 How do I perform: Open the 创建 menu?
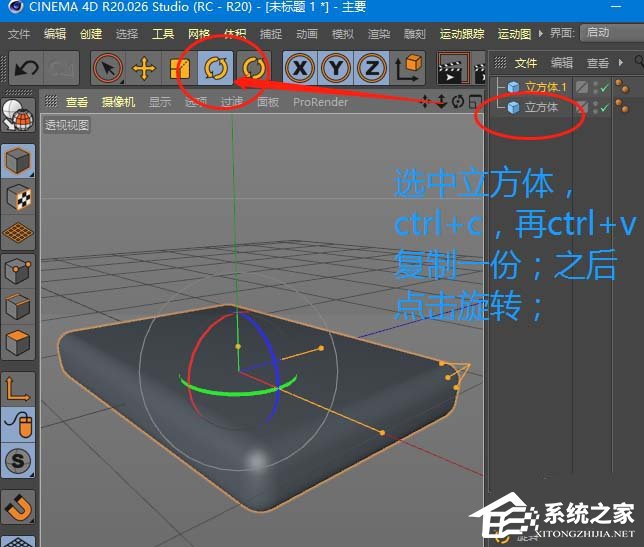(x=91, y=34)
